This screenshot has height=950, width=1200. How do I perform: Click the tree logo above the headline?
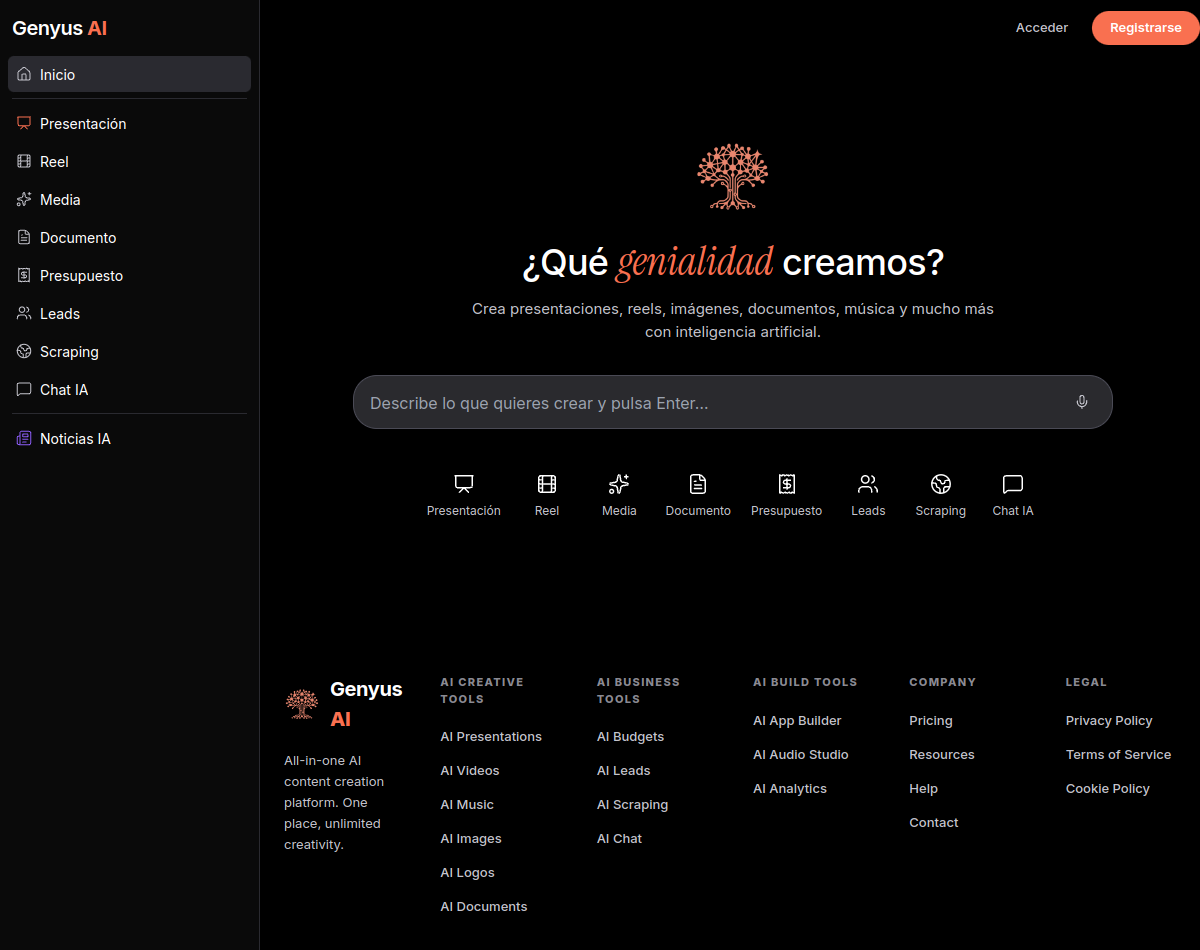click(733, 176)
